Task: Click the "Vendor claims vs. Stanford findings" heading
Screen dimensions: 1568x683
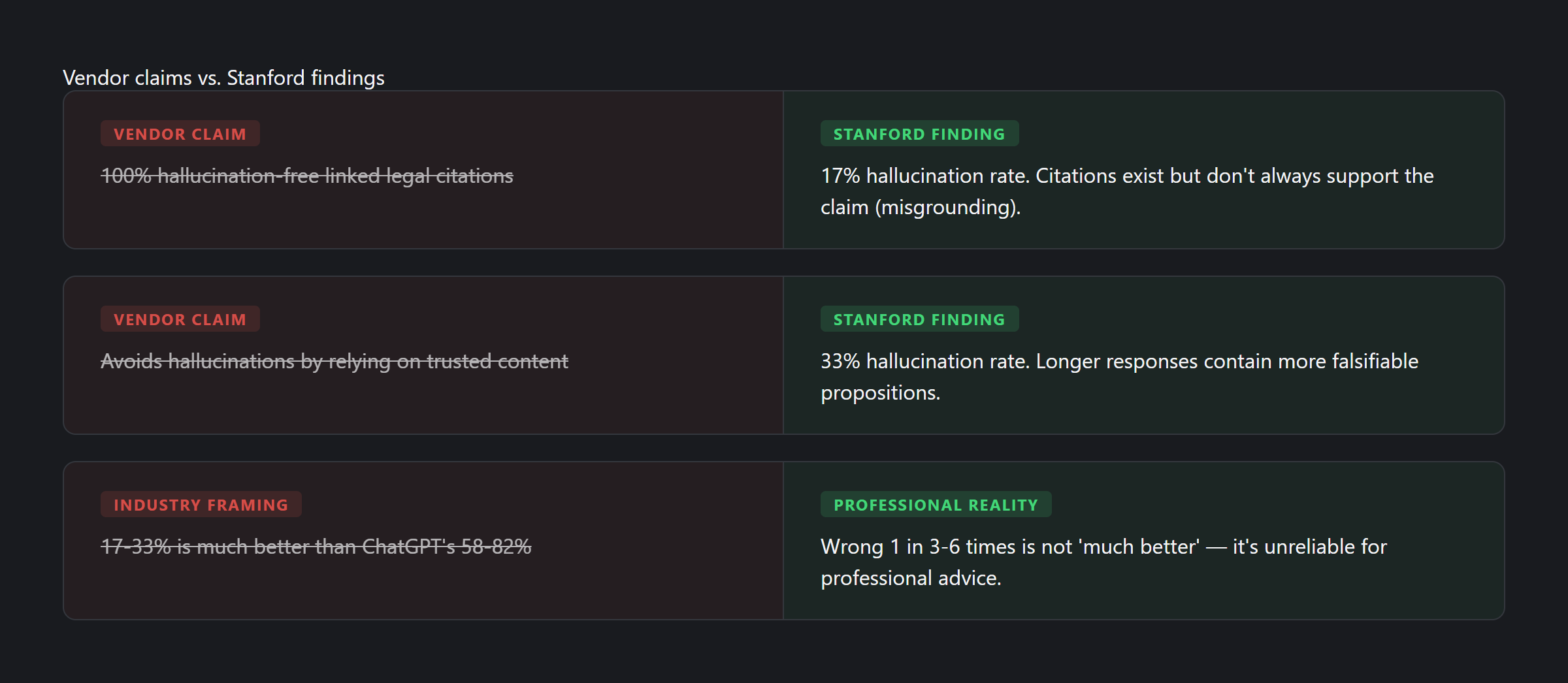Action: click(x=223, y=78)
